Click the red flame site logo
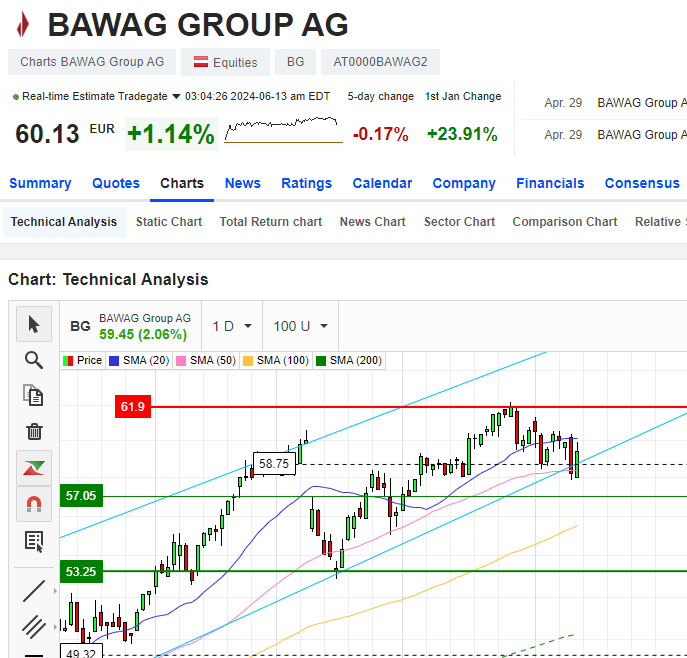Screen dimensions: 687x658 point(24,24)
